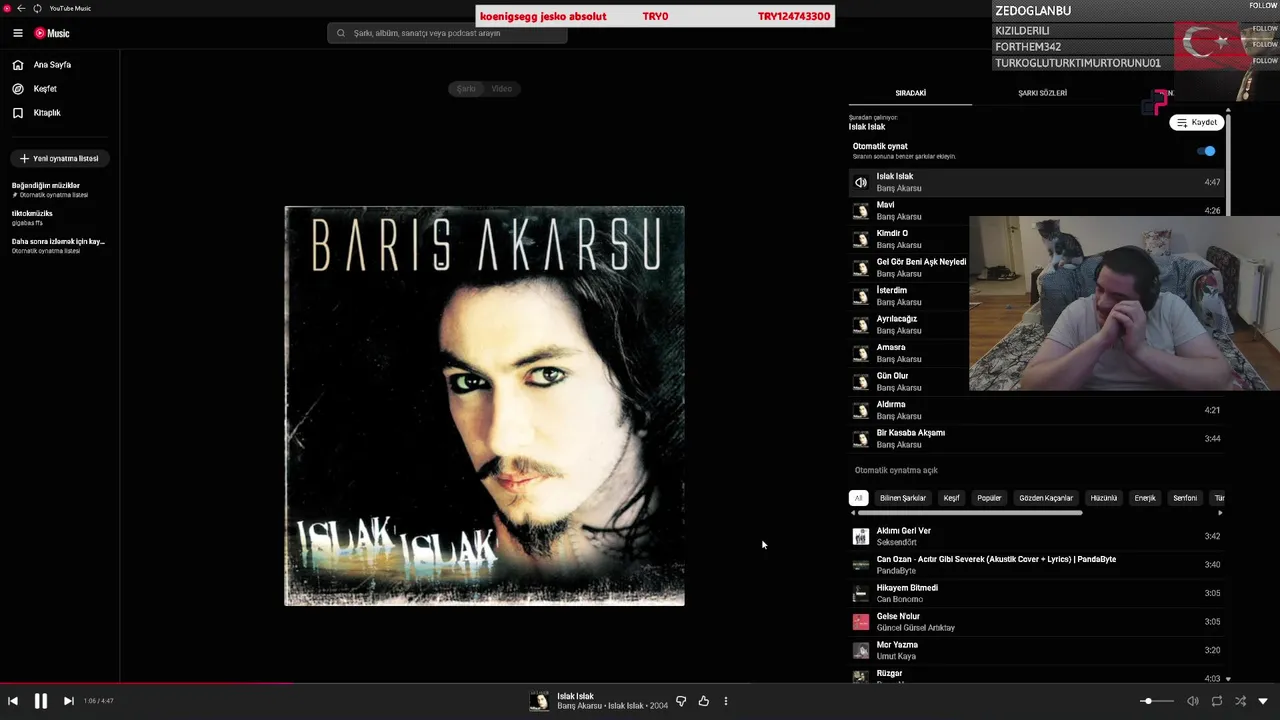Skip to next track

point(68,701)
